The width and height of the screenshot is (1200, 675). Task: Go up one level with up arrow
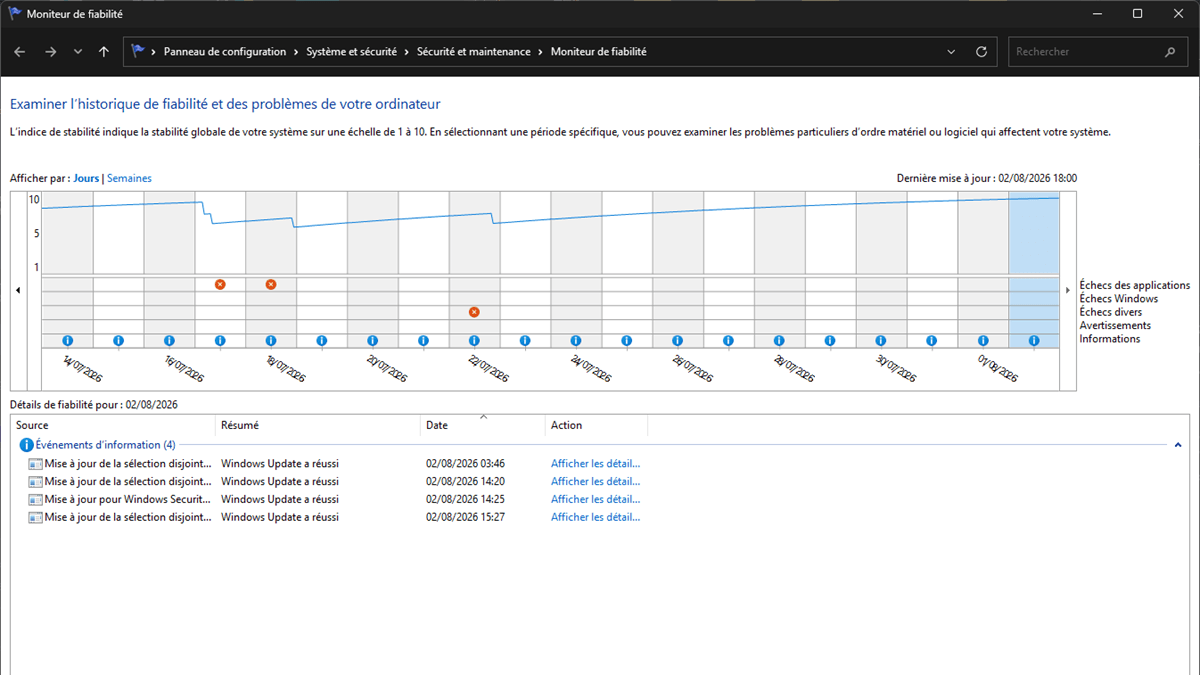point(104,52)
